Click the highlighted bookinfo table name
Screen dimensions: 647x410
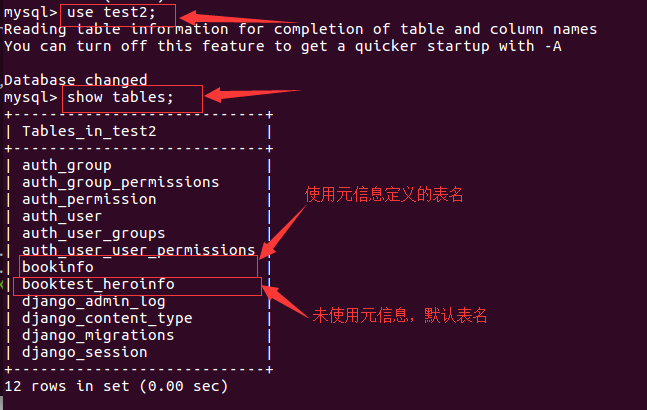click(x=58, y=267)
